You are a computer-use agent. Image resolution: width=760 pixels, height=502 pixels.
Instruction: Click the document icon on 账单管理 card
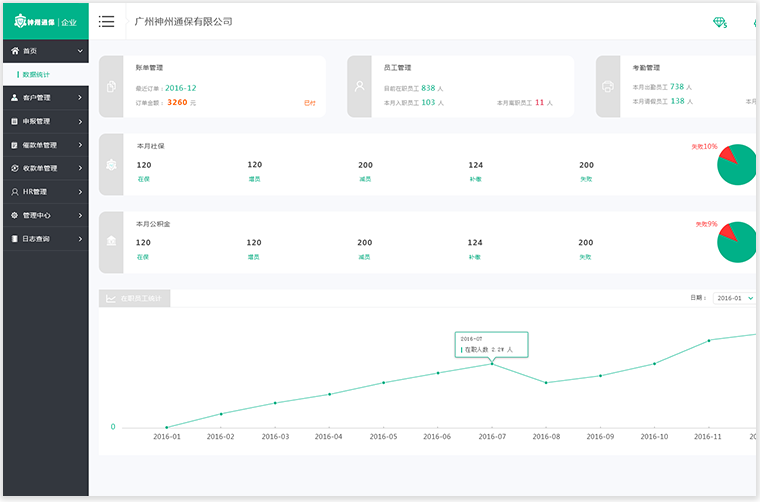[111, 86]
